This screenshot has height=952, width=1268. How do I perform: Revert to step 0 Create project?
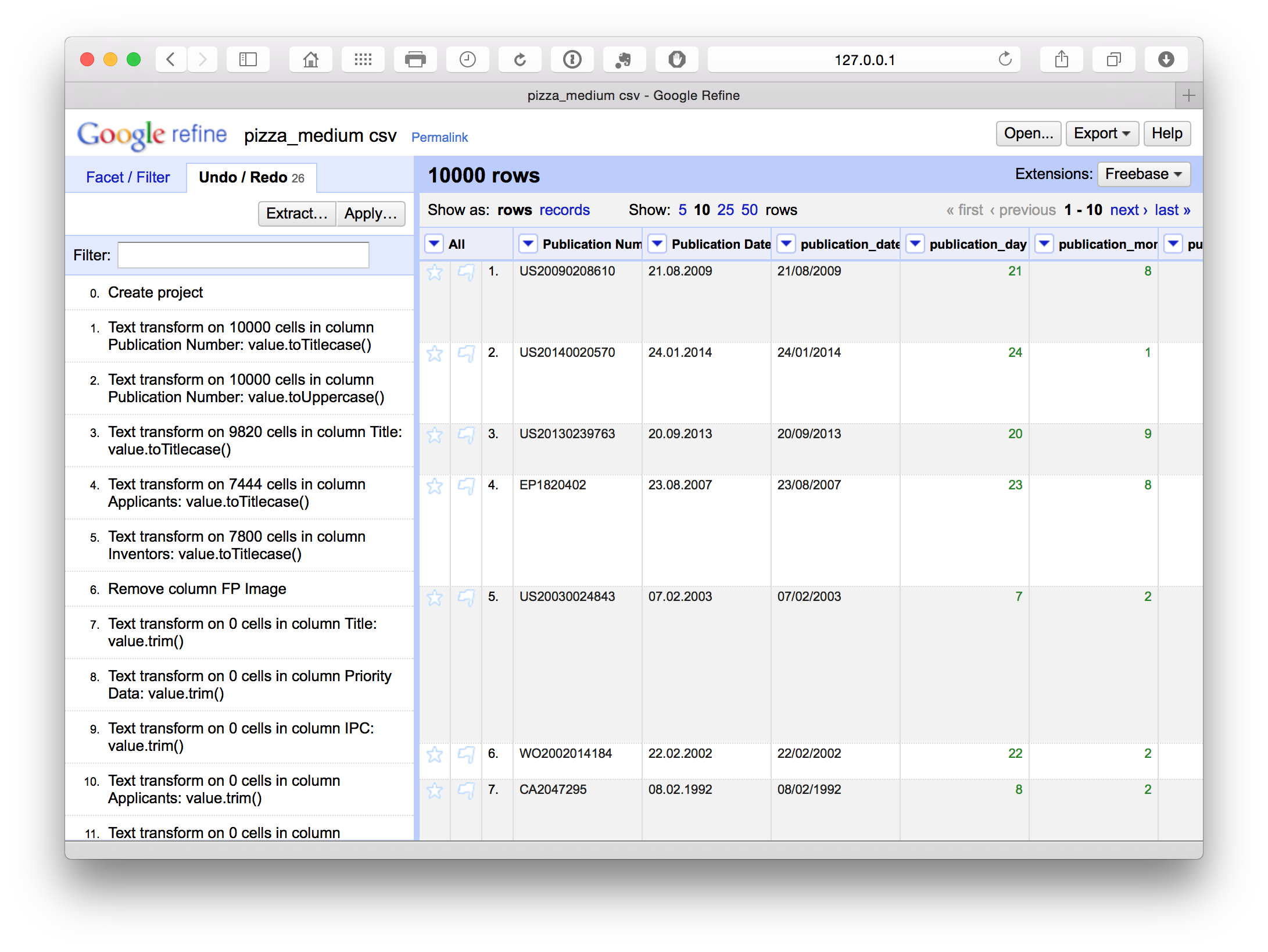click(239, 292)
